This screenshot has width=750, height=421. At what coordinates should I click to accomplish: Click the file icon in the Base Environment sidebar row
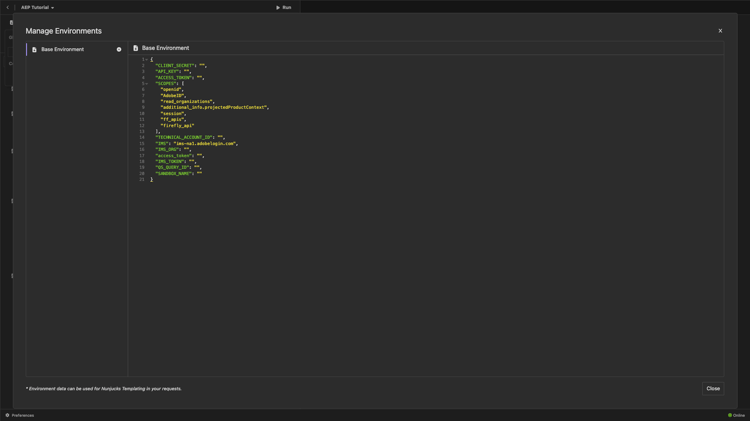tap(34, 49)
